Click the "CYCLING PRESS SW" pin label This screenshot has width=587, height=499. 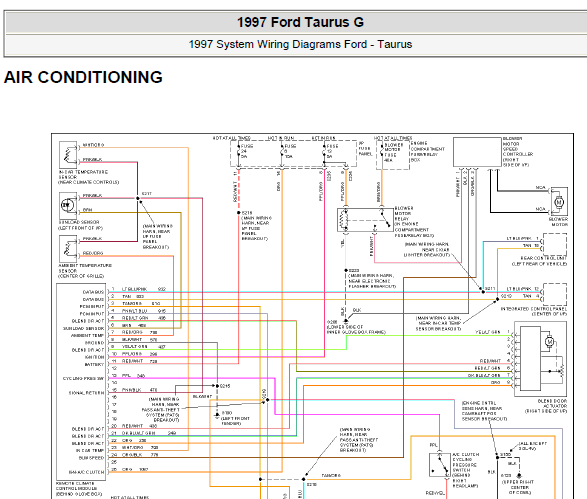(x=83, y=378)
